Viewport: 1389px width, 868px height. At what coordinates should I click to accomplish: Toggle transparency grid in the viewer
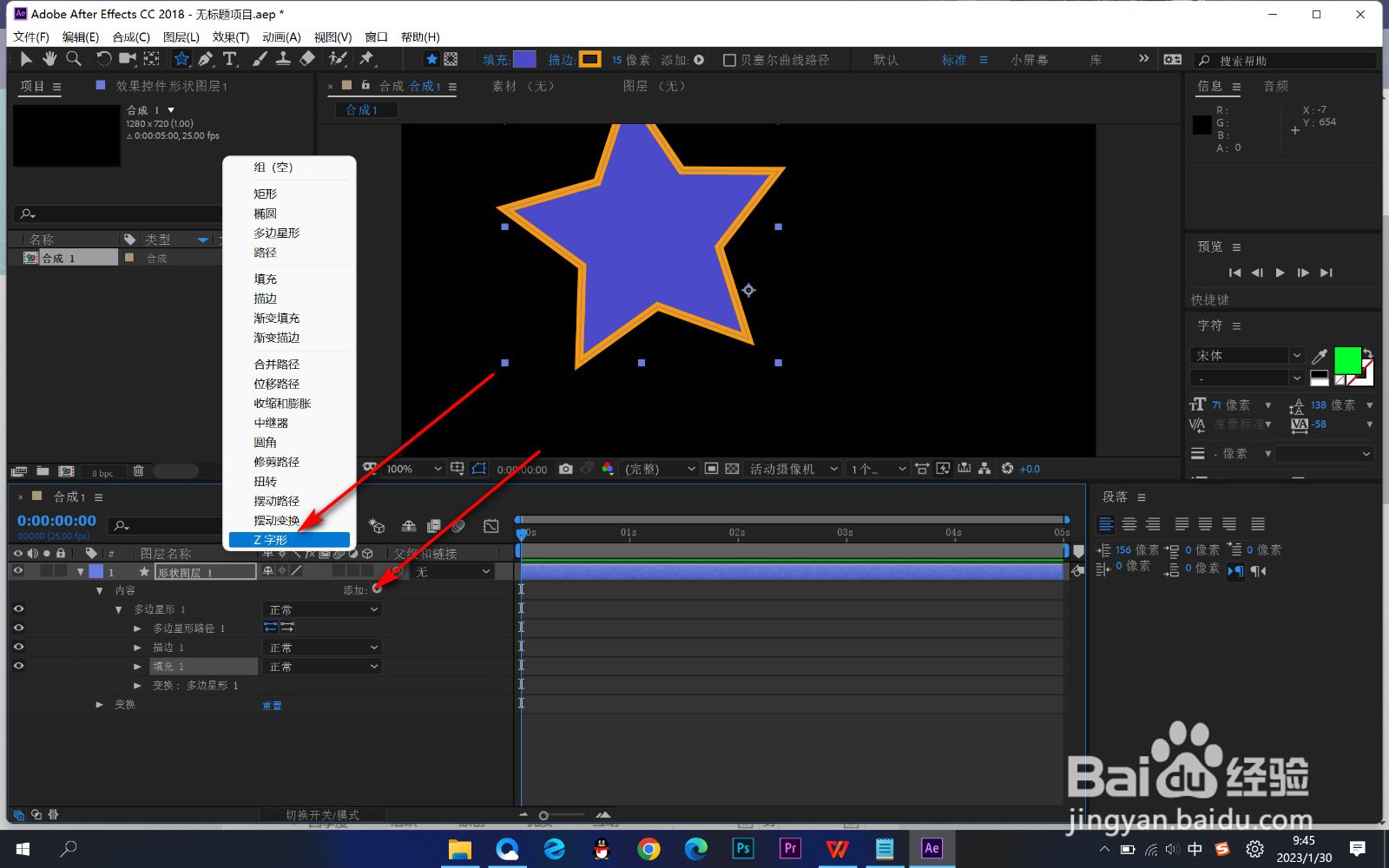click(732, 469)
